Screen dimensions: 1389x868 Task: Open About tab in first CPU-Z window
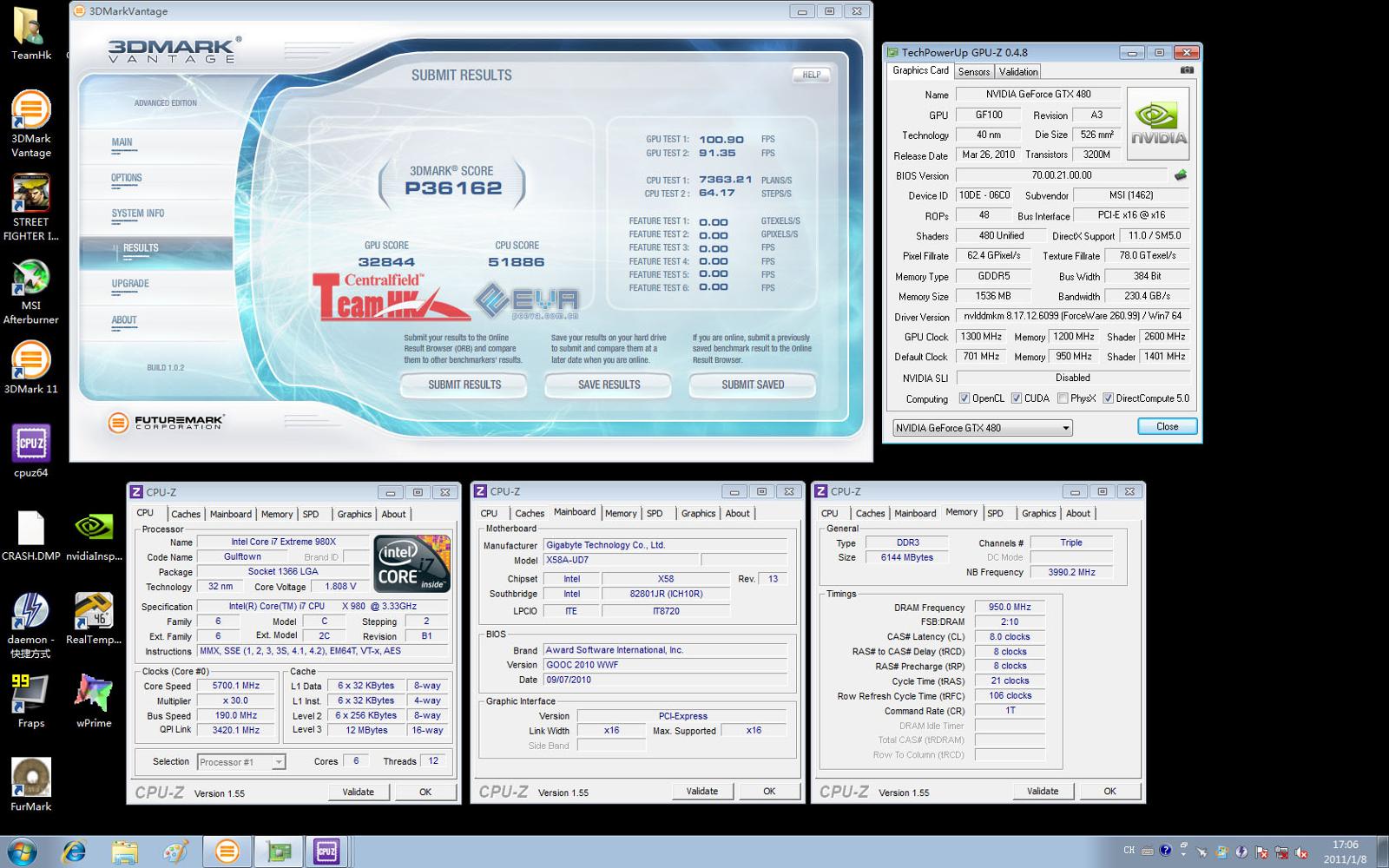click(393, 514)
